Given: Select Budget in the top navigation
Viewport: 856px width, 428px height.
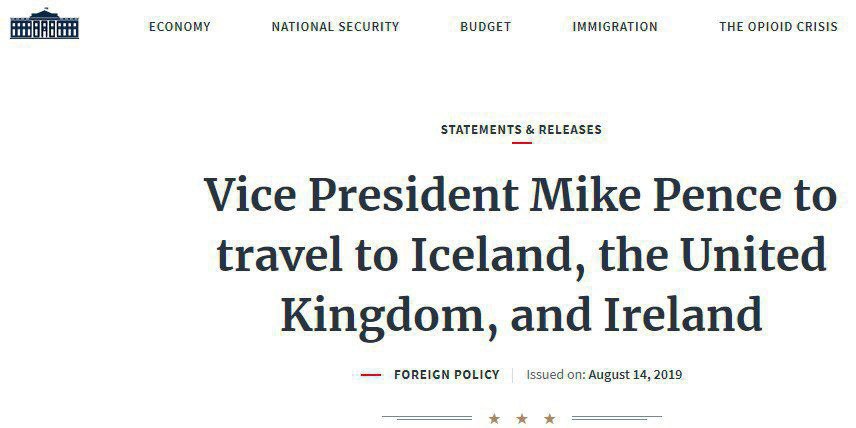Looking at the screenshot, I should pos(486,27).
